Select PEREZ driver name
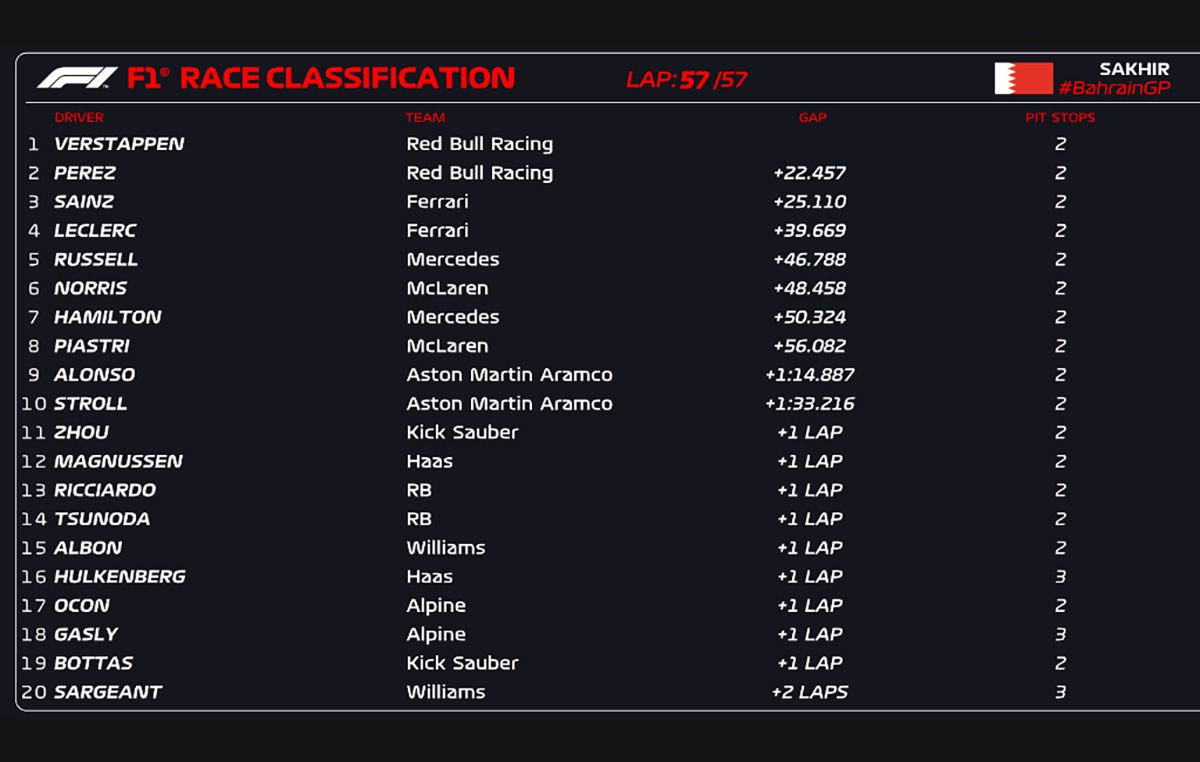Screen dimensions: 1200x762 coord(85,173)
